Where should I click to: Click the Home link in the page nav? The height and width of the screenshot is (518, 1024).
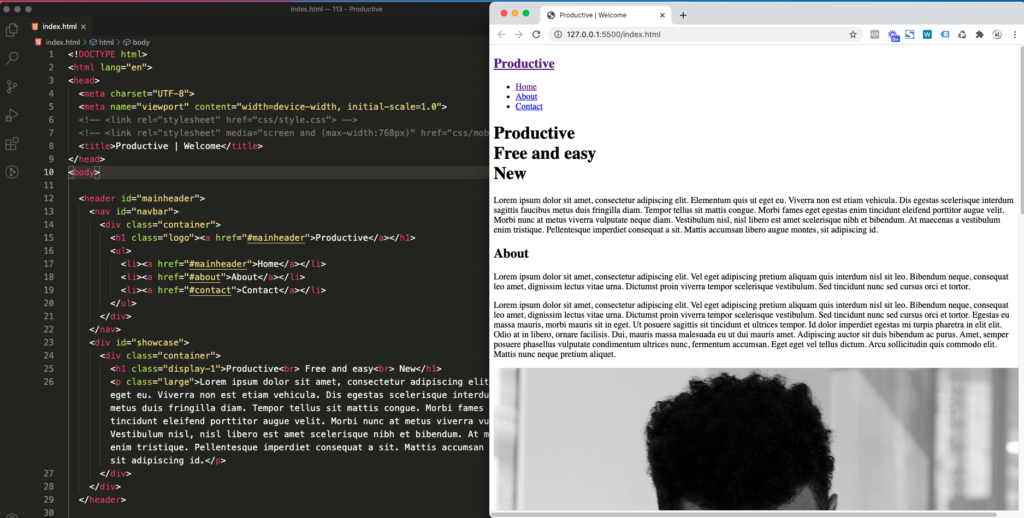point(526,86)
